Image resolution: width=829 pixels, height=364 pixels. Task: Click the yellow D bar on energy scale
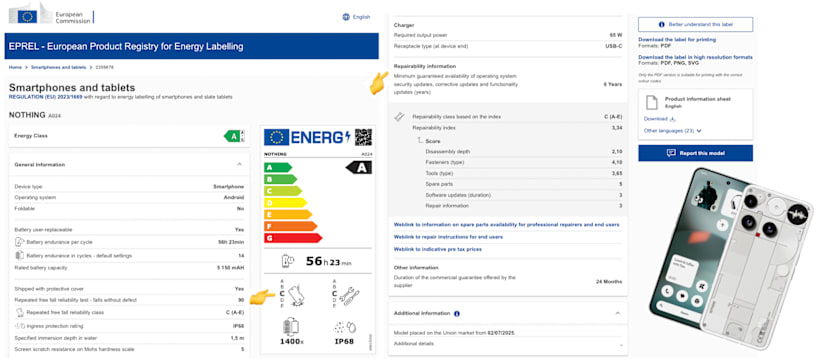(x=285, y=203)
